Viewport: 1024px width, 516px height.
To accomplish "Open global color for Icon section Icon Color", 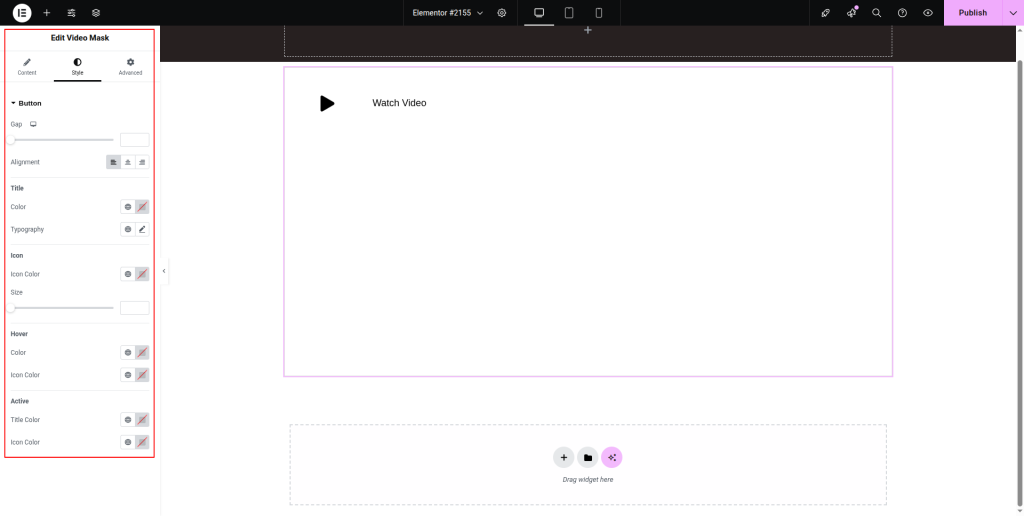I will pos(128,274).
